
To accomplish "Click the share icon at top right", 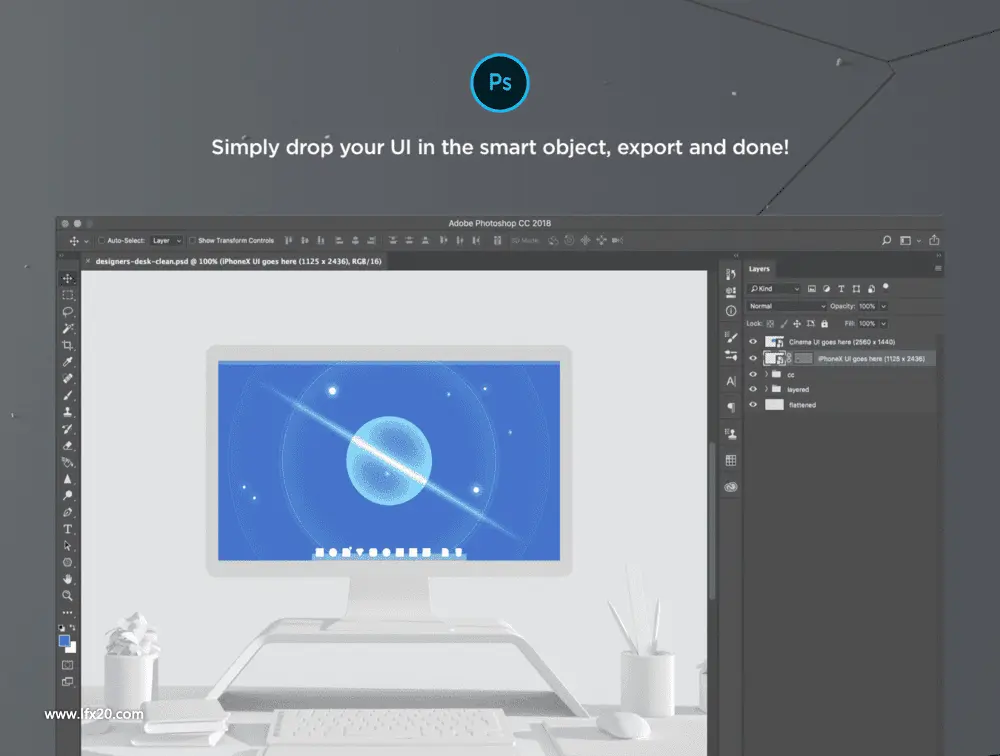I will 934,240.
